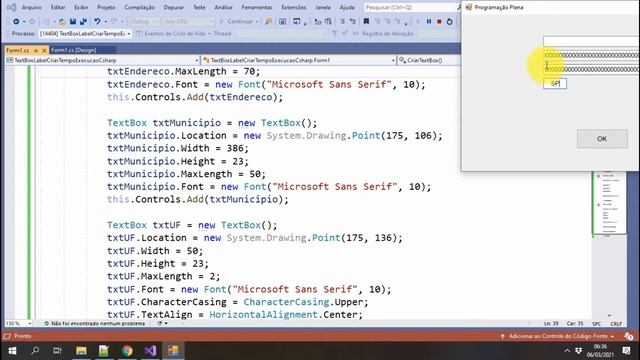Click the SPC indentation indicator
Viewport: 640px width, 360px height.
tap(596, 324)
